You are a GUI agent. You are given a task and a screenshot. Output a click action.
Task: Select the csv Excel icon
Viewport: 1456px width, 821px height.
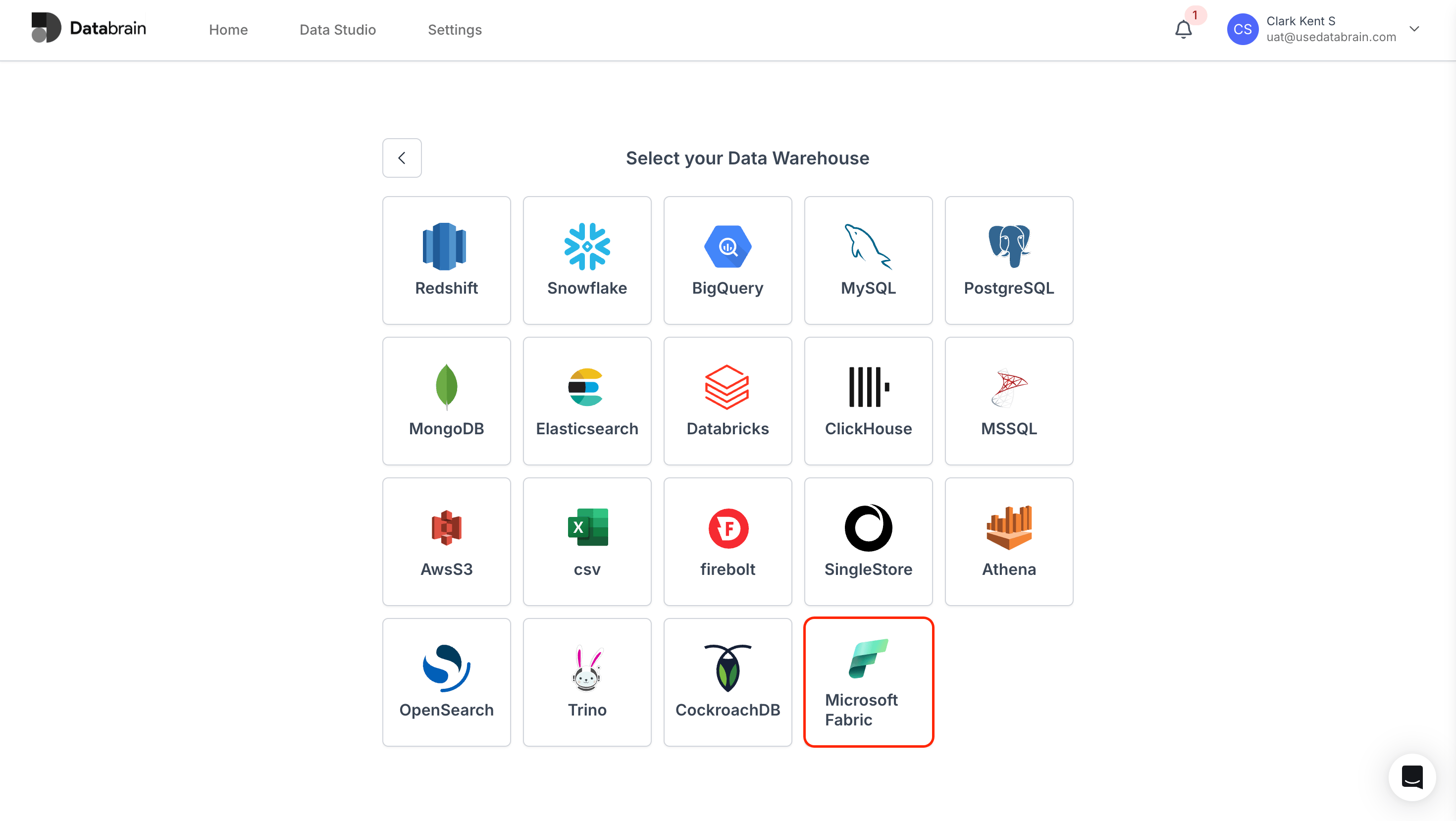[588, 527]
